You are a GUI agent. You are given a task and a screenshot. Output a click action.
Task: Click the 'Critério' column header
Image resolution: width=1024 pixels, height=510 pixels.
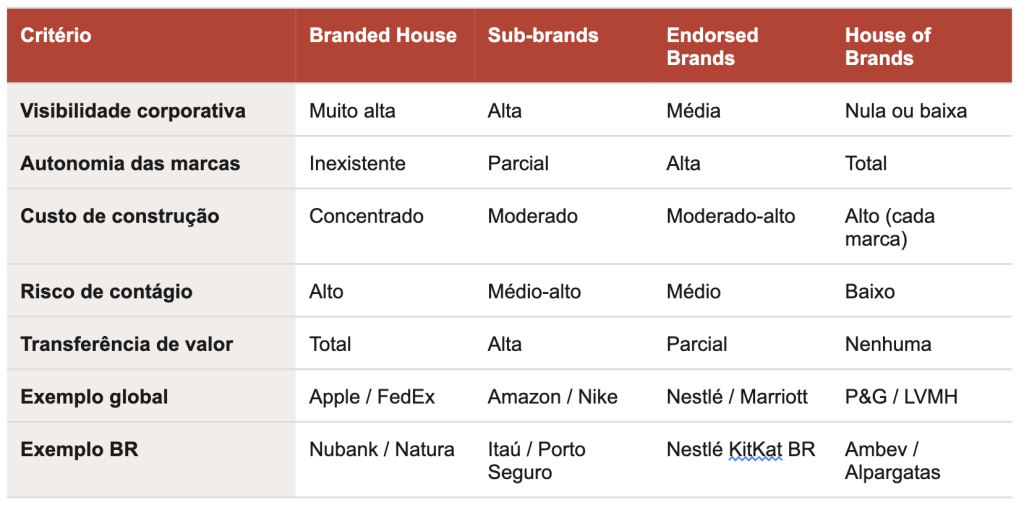pos(56,36)
